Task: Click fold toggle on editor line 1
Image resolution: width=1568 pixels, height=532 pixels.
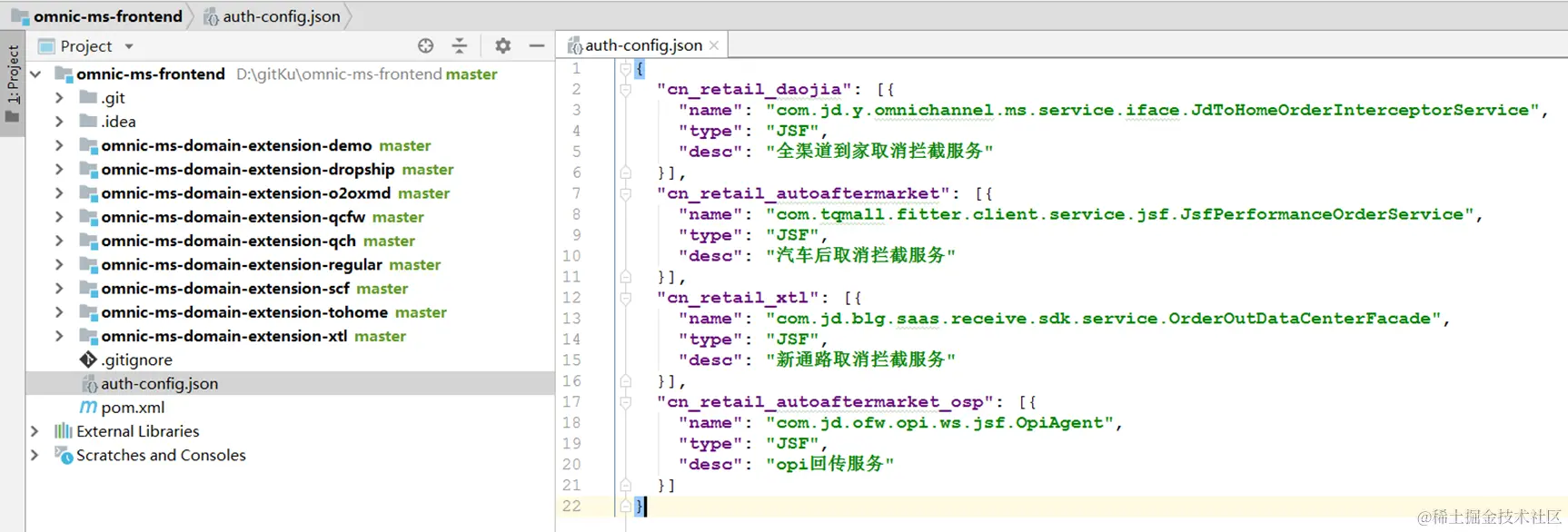Action: point(625,68)
